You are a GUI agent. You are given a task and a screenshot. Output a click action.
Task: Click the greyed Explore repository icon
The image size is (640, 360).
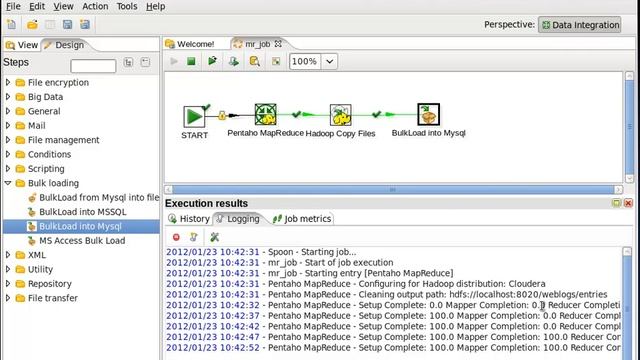coord(50,24)
